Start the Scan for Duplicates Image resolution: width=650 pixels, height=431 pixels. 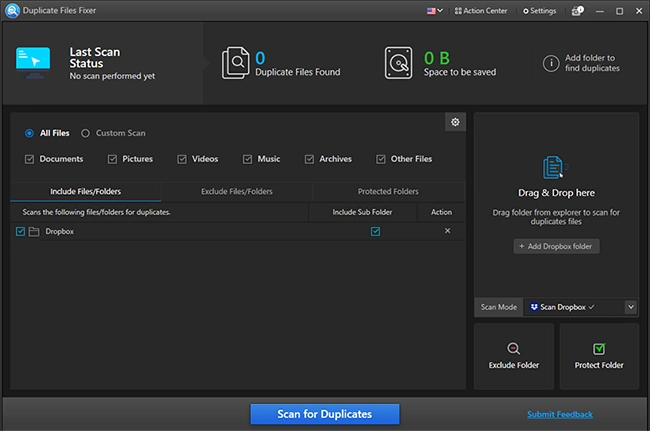point(325,414)
